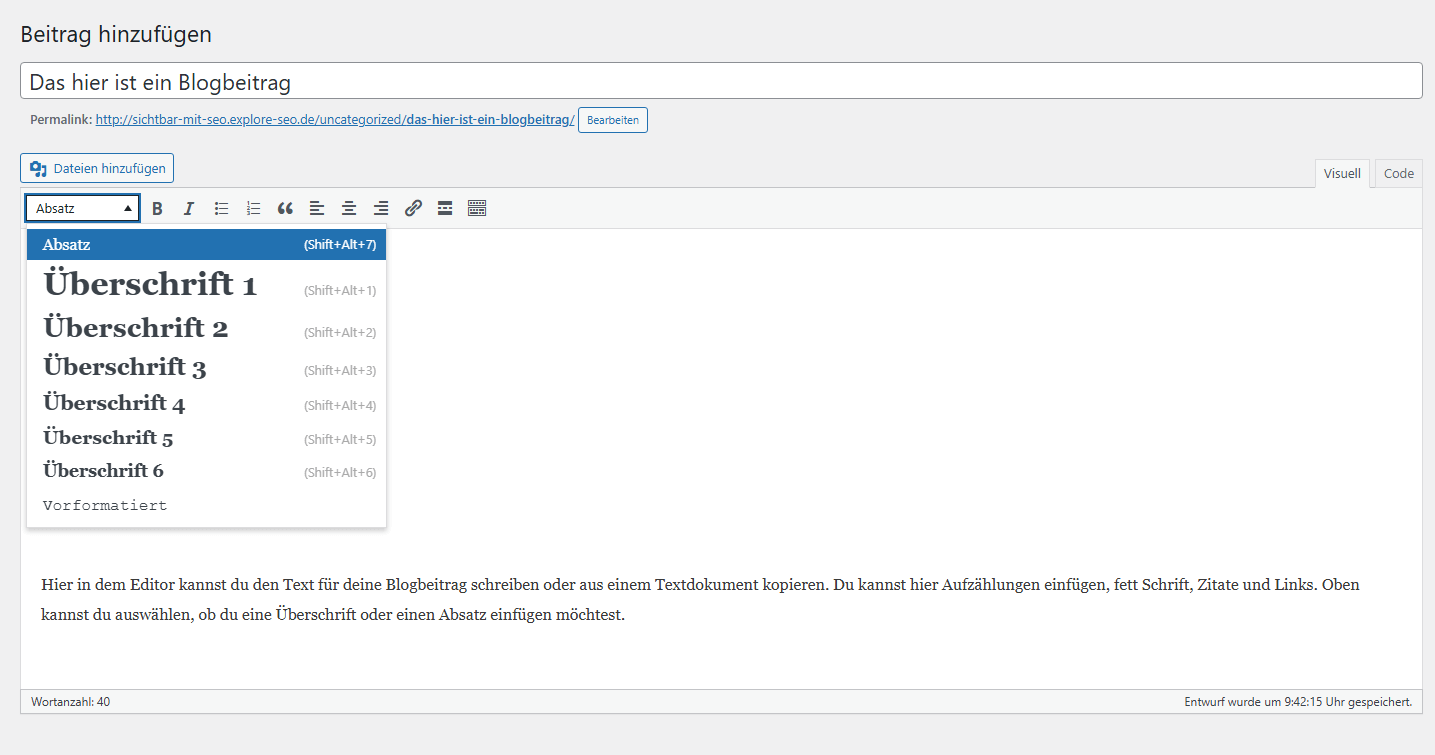Choose Vorformatiert from the format list
The width and height of the screenshot is (1435, 755).
click(105, 505)
